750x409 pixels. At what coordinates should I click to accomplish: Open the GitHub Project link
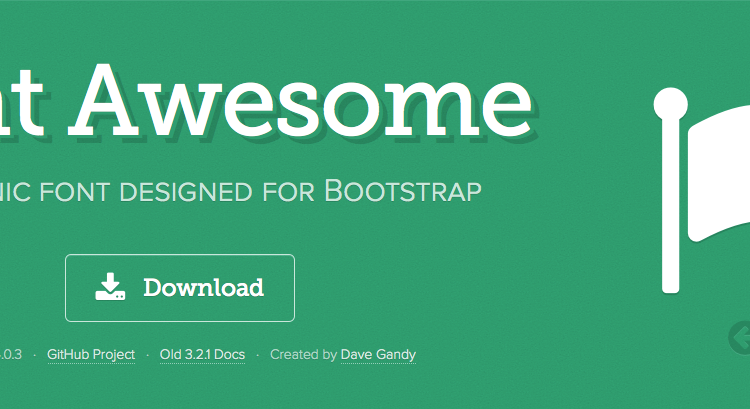[x=91, y=354]
